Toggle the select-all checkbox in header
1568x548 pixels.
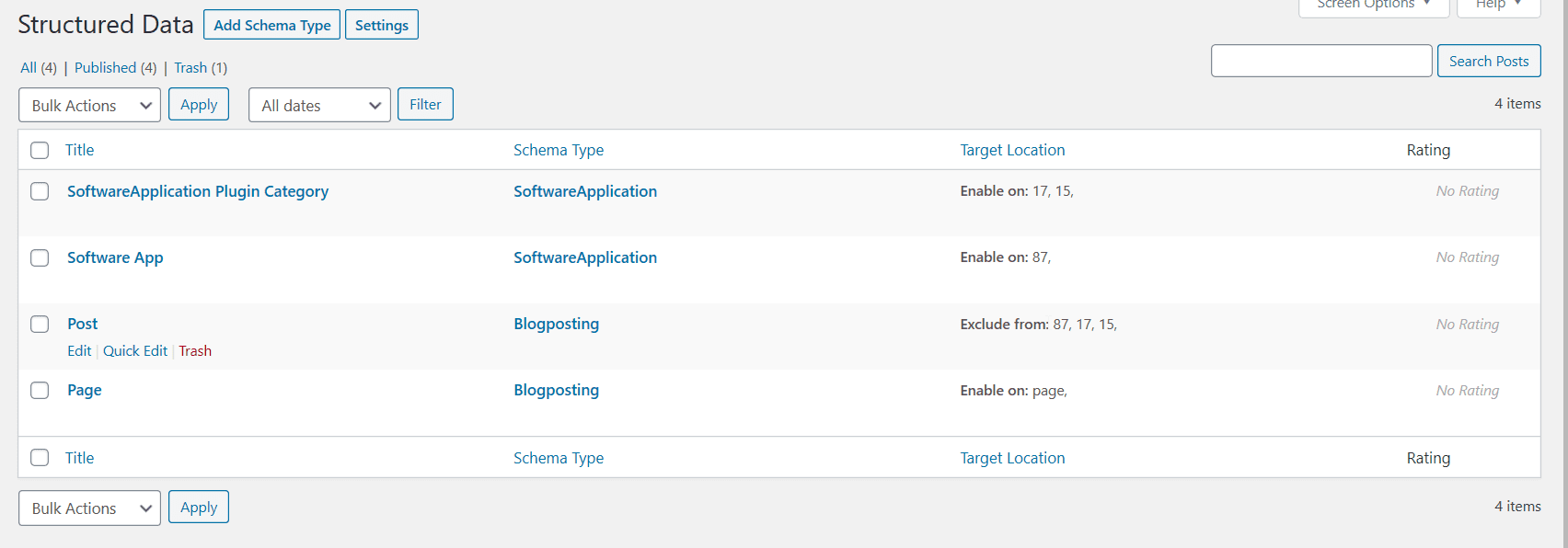40,150
